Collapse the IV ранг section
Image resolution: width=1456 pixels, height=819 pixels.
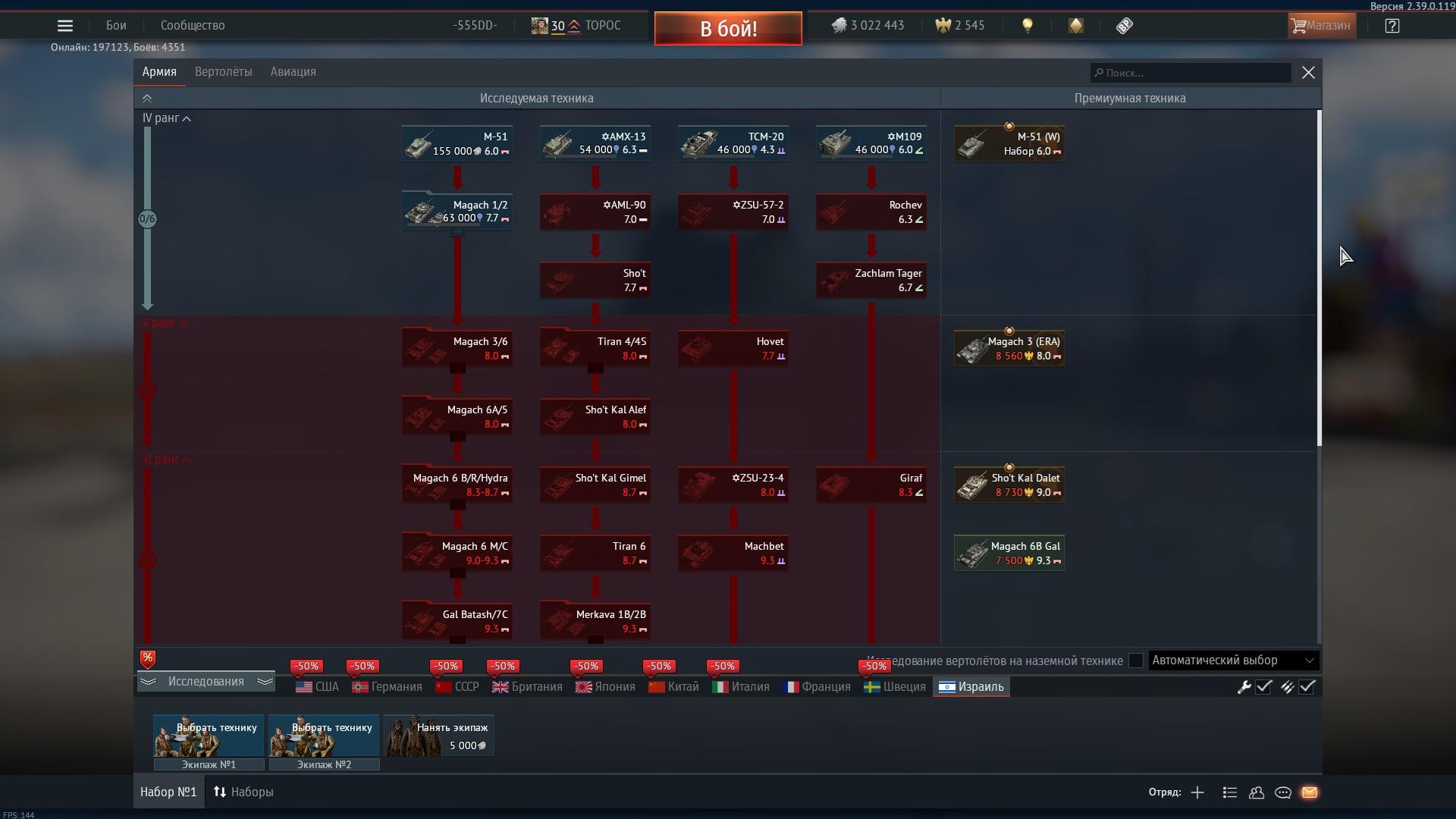[166, 118]
